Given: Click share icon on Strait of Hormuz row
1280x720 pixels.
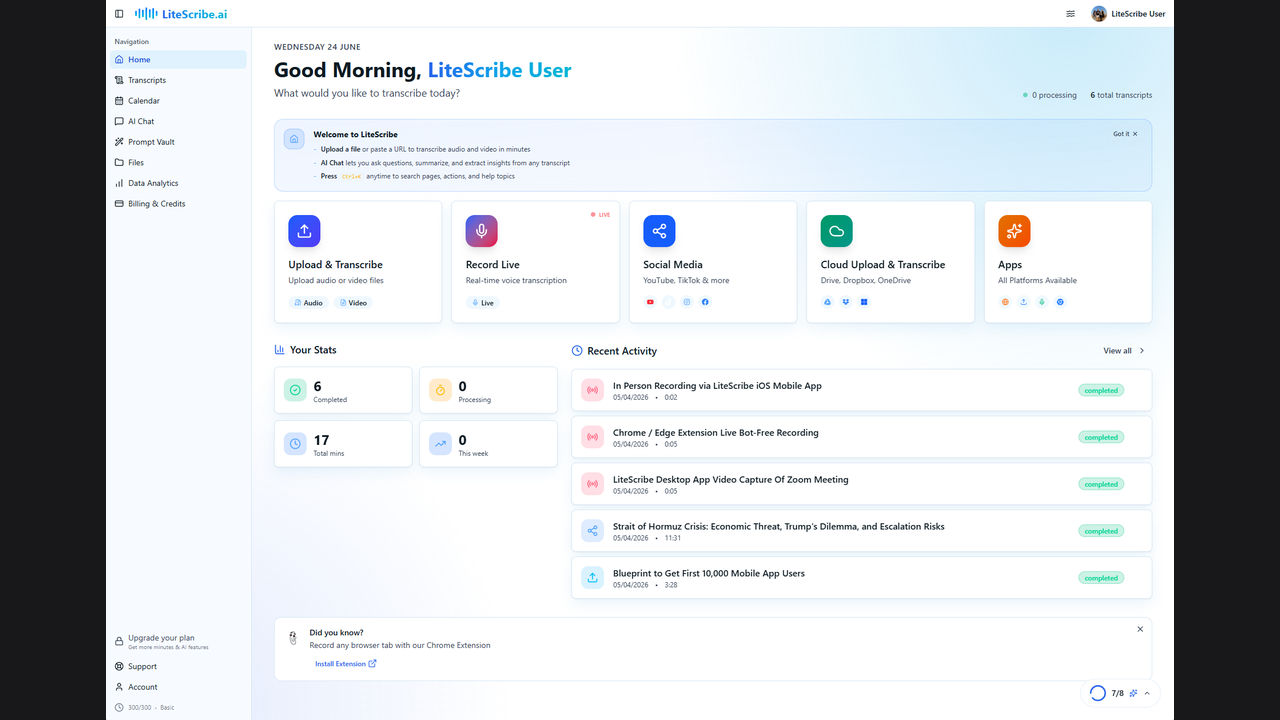Looking at the screenshot, I should (592, 531).
